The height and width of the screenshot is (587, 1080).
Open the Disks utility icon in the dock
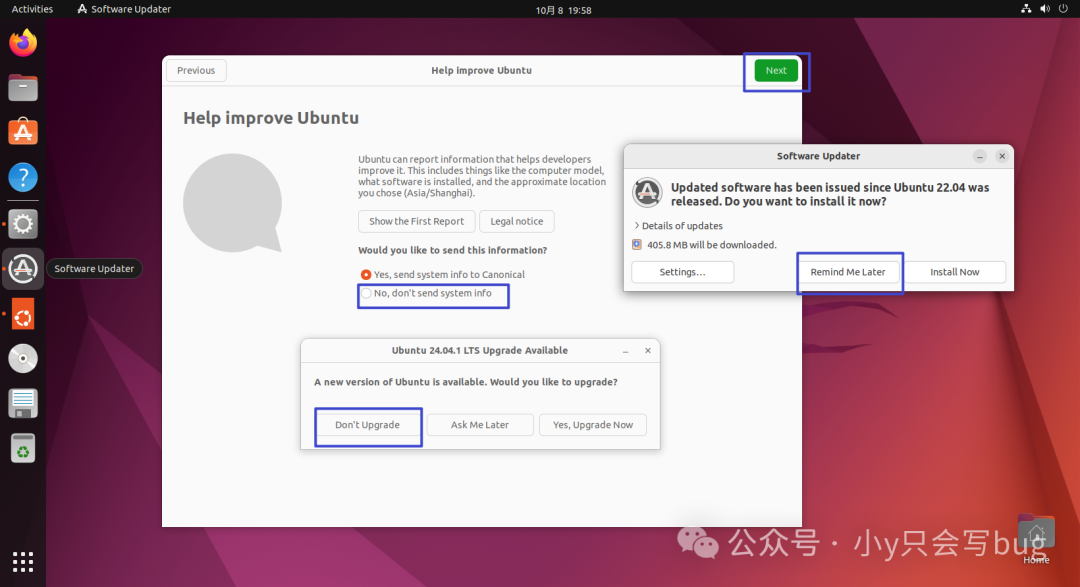click(22, 403)
